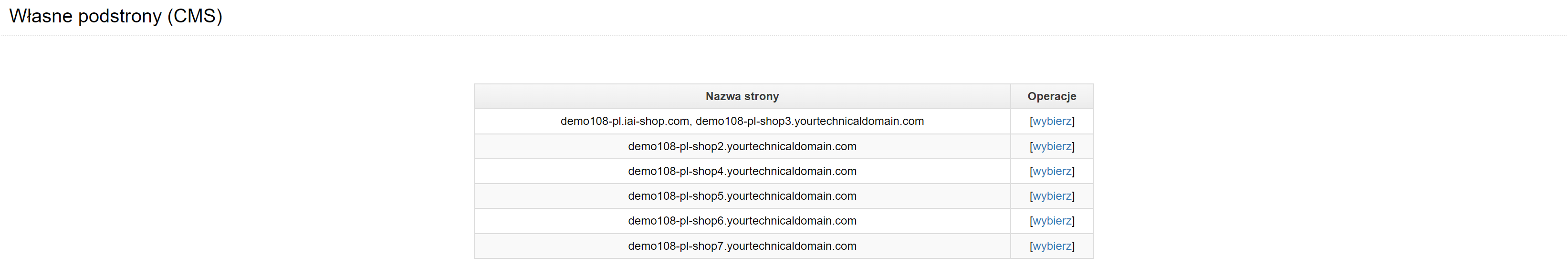Click the demo108-pl-shop2.yourtechnicaldomain.com page name
Screen dimensions: 1568x267
(x=742, y=146)
